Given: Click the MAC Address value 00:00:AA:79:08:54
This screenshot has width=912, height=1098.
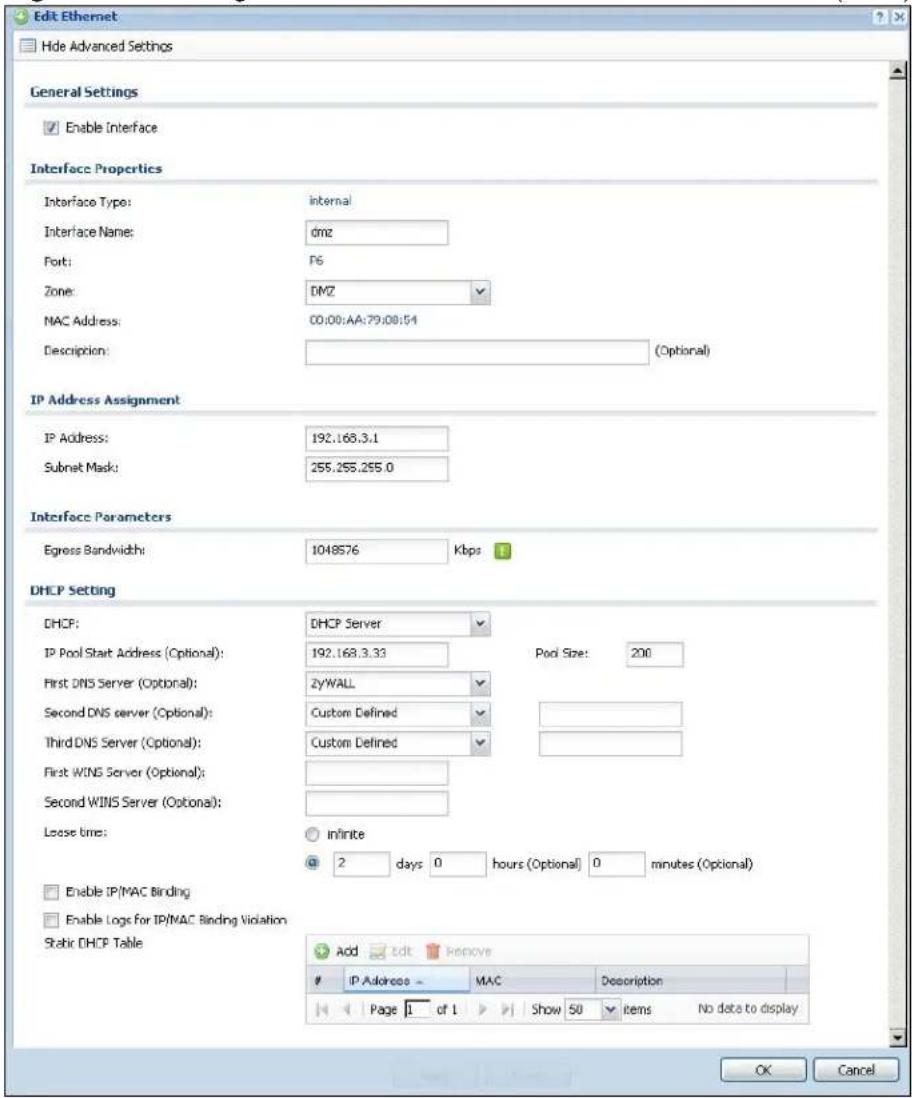Looking at the screenshot, I should (364, 321).
